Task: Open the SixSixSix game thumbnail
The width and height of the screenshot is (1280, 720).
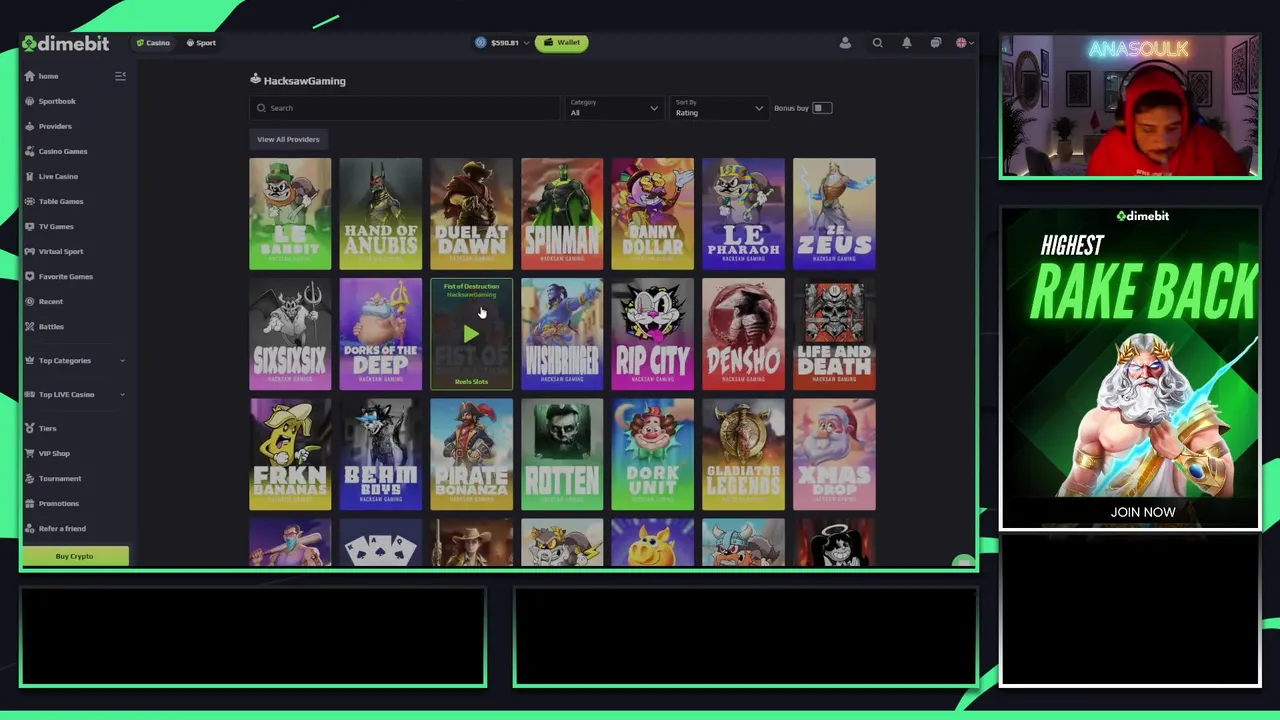Action: [x=290, y=334]
